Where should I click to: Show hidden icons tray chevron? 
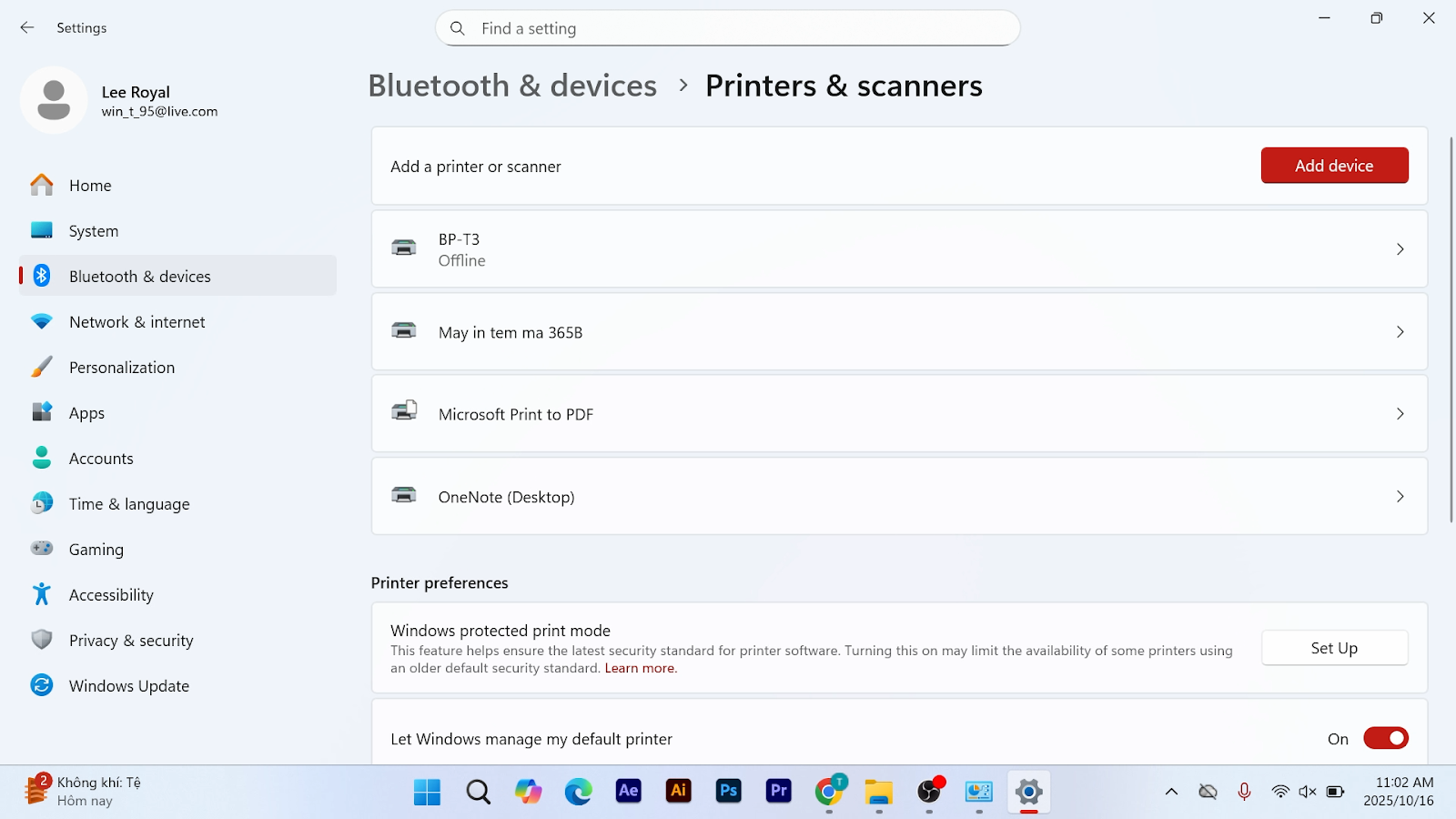[1171, 792]
